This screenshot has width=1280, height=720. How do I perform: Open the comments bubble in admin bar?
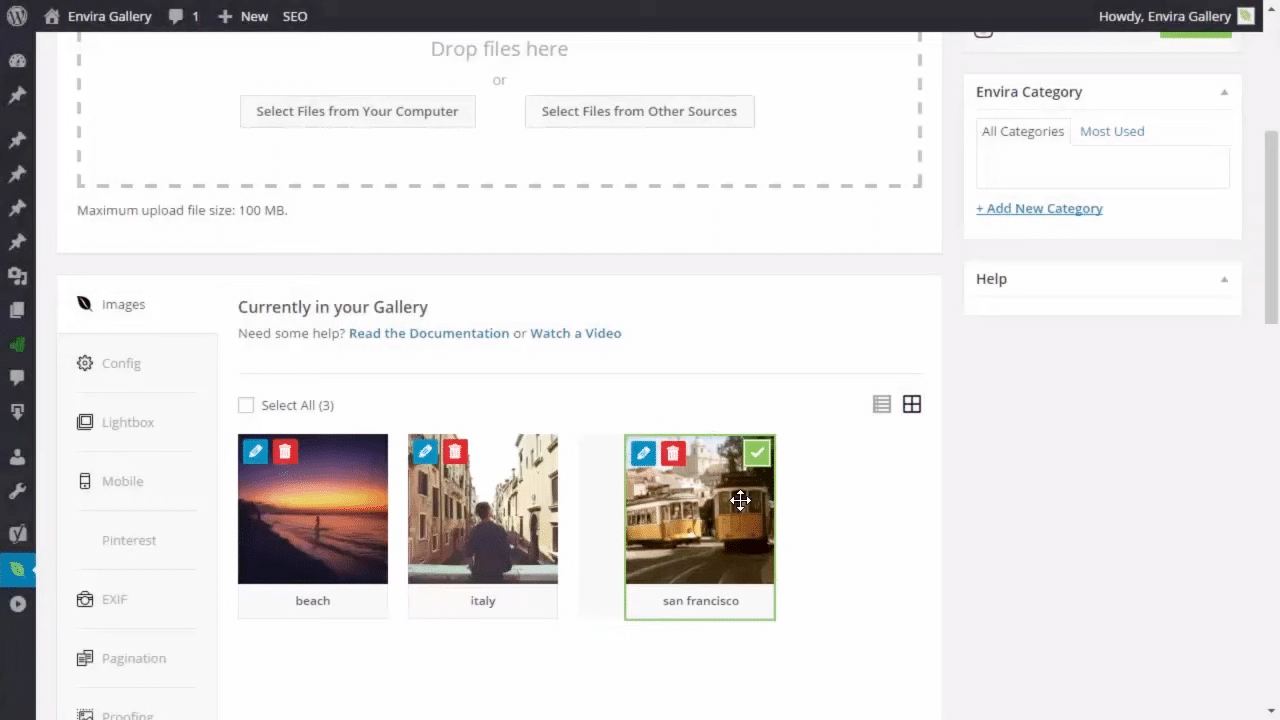184,16
